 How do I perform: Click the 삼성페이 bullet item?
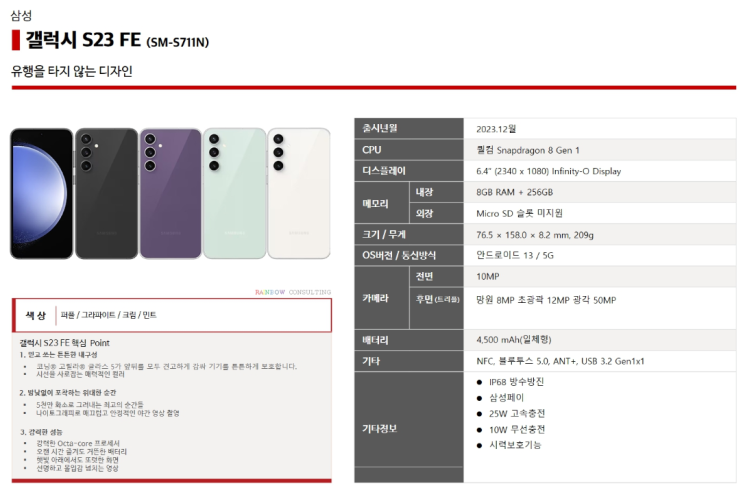point(500,398)
